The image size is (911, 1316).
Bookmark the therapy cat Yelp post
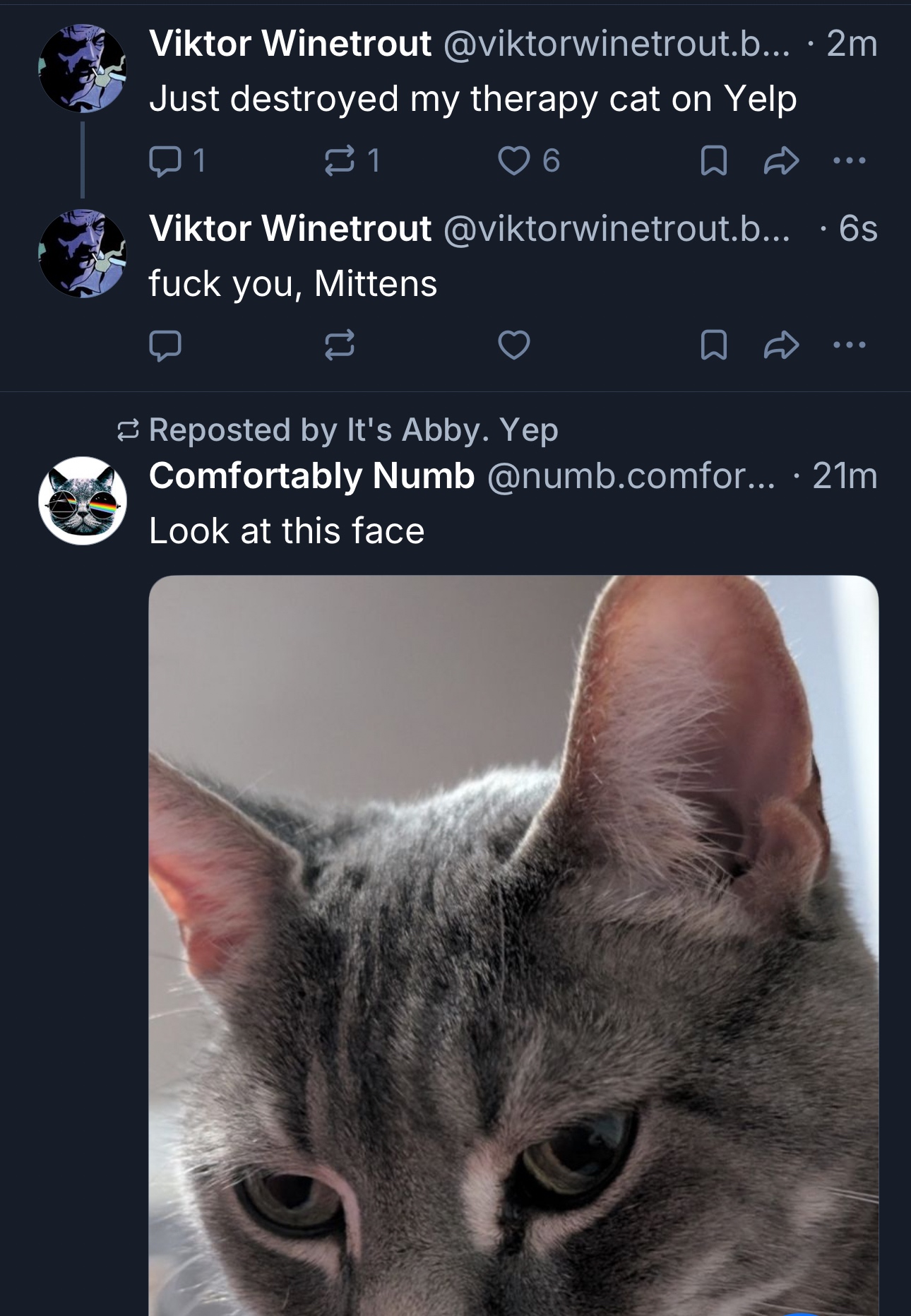pyautogui.click(x=713, y=161)
